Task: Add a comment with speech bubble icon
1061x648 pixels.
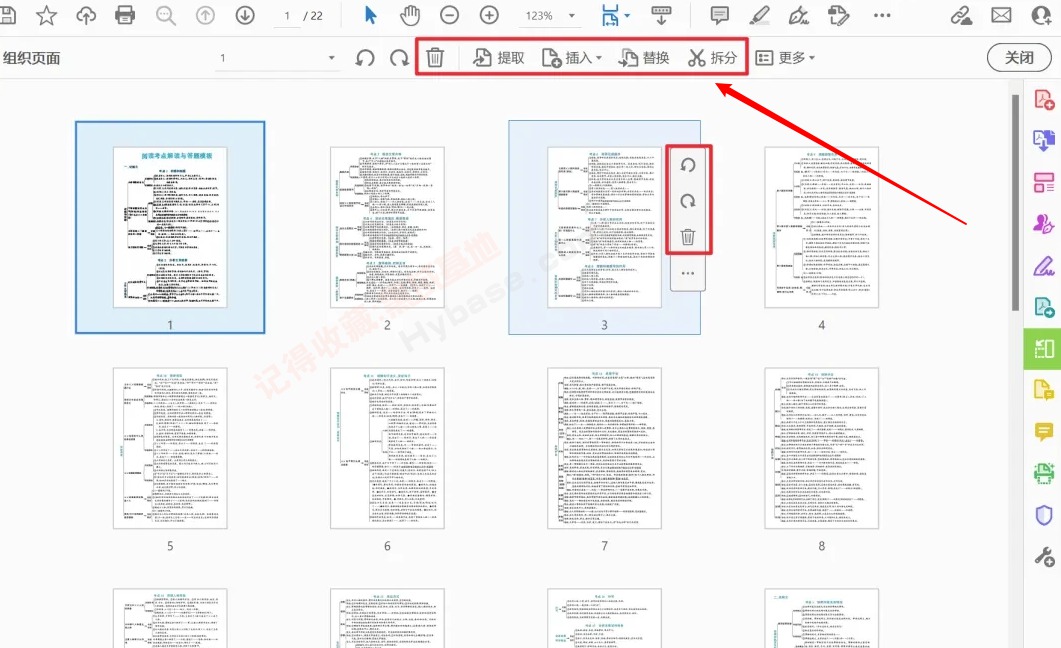Action: [x=719, y=15]
